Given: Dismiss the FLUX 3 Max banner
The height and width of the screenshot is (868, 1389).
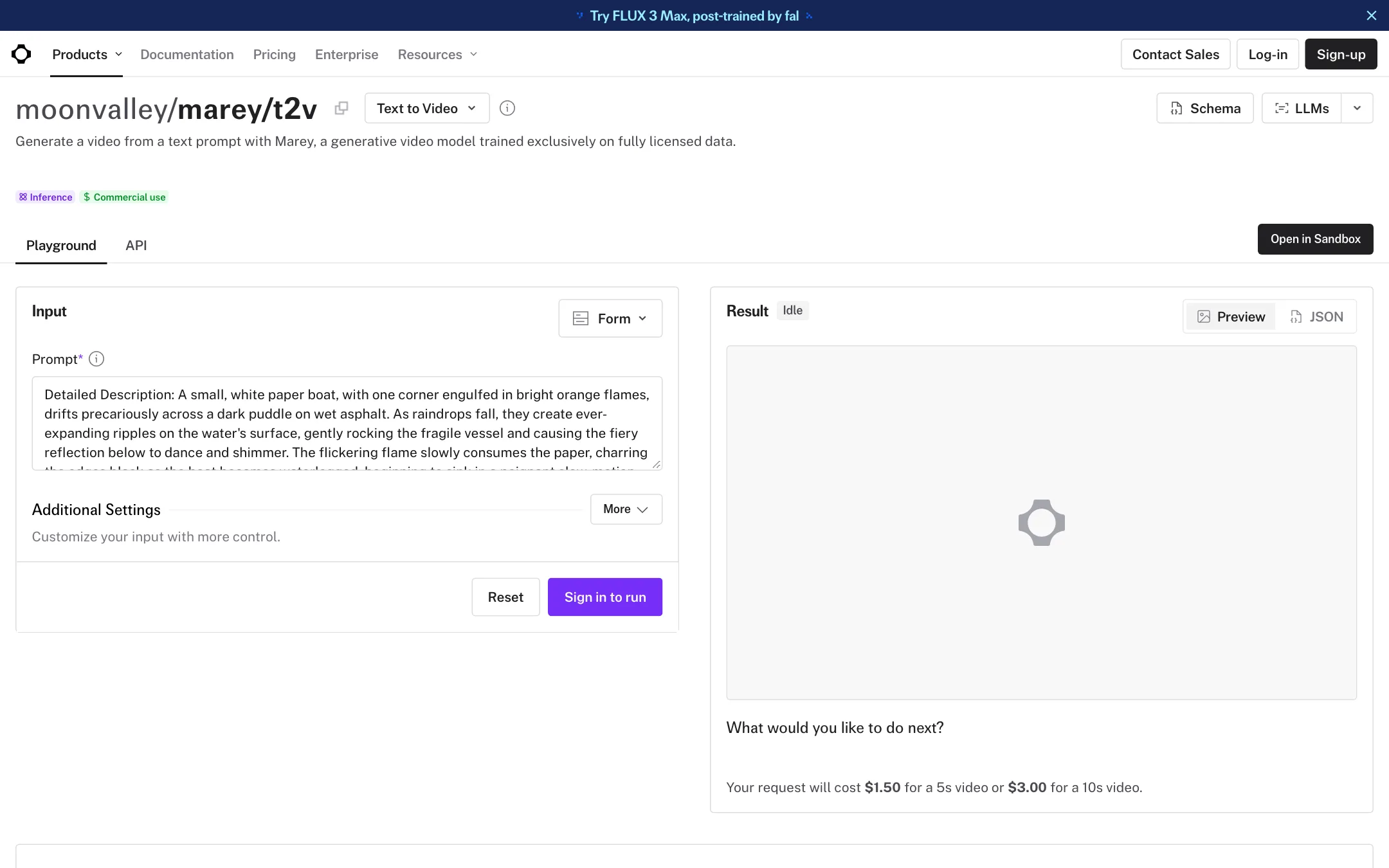Looking at the screenshot, I should coord(1372,15).
